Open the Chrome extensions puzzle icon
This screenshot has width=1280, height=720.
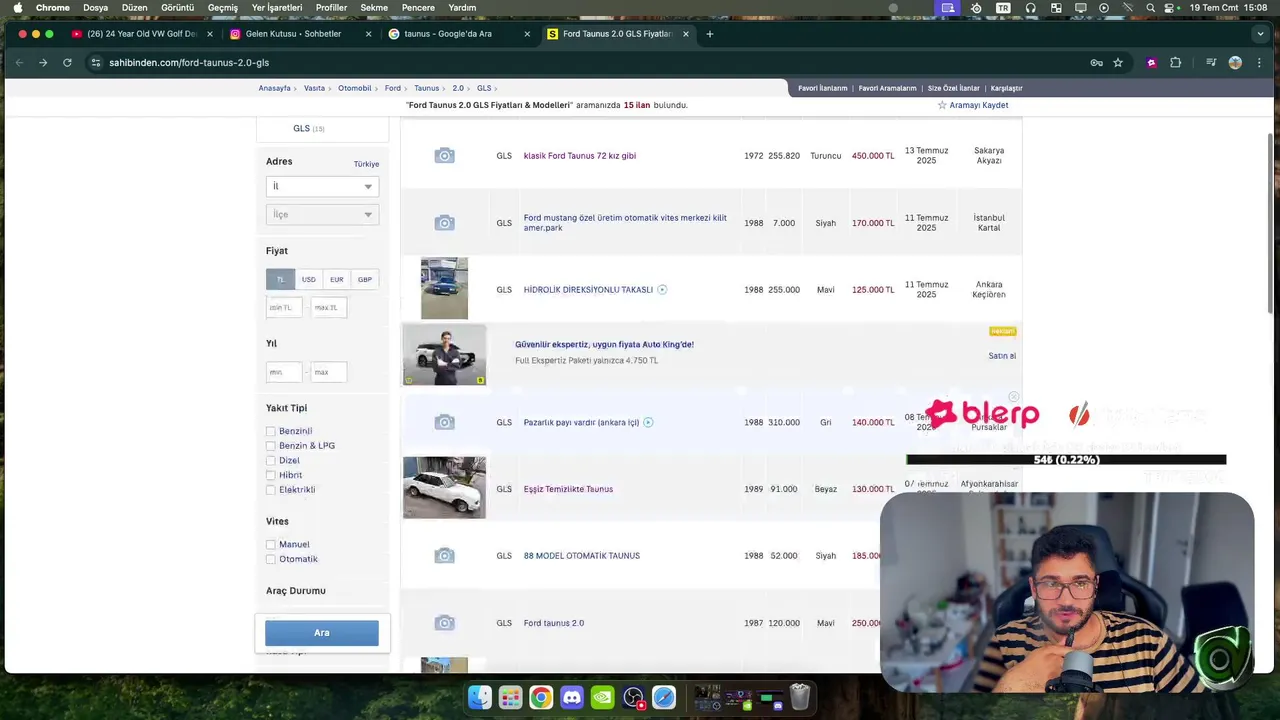(x=1175, y=62)
